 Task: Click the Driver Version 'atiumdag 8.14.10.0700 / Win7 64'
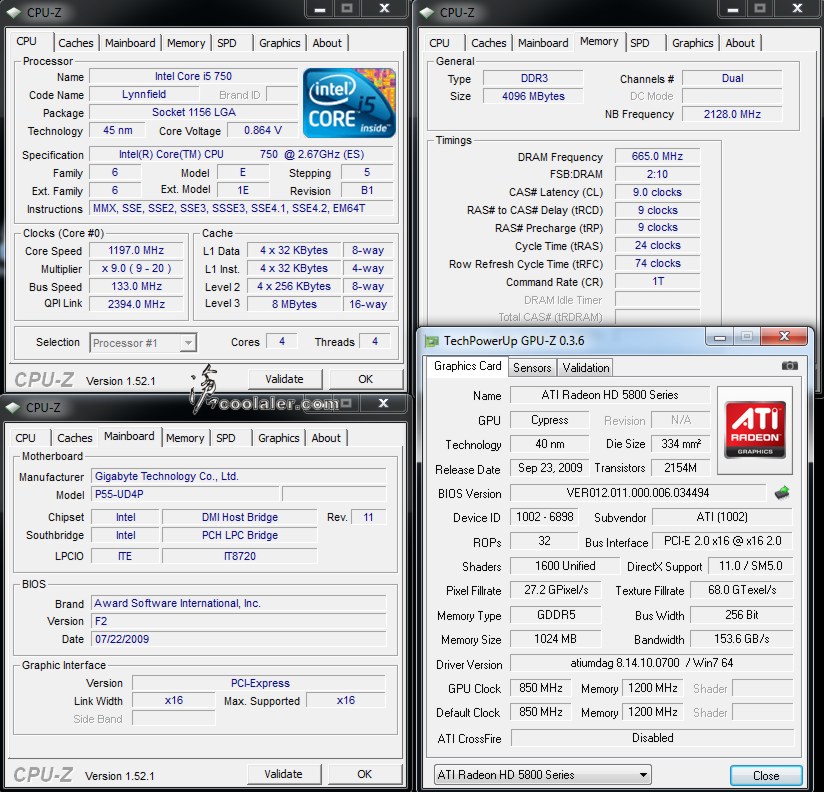[x=652, y=663]
